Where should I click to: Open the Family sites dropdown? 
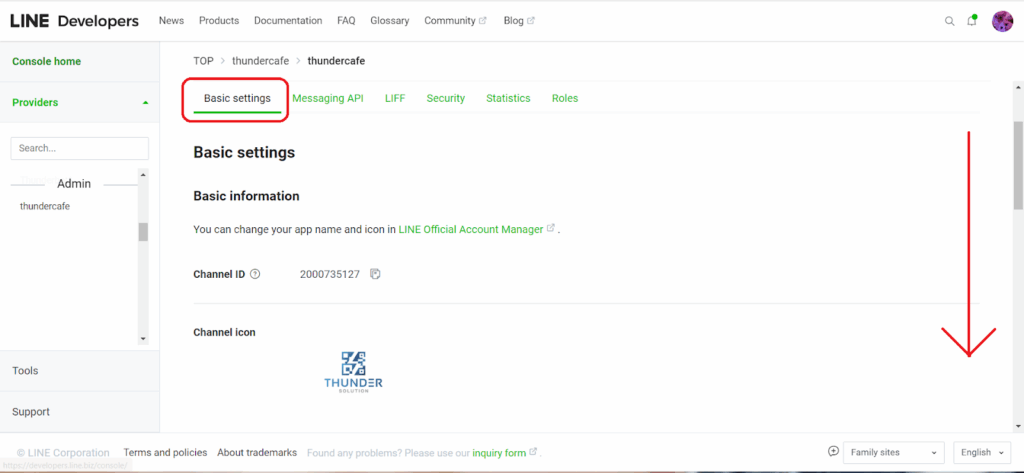tap(893, 453)
